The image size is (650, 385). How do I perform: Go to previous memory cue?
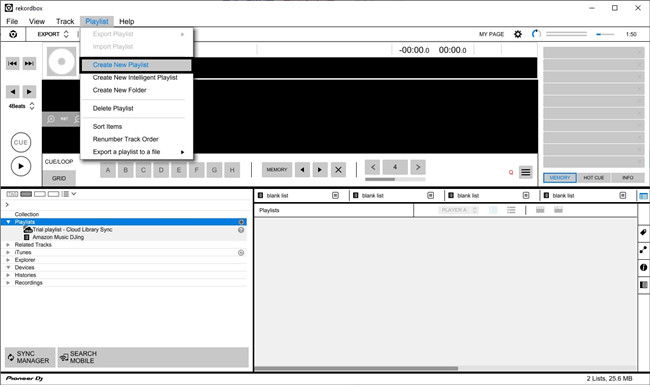click(302, 170)
